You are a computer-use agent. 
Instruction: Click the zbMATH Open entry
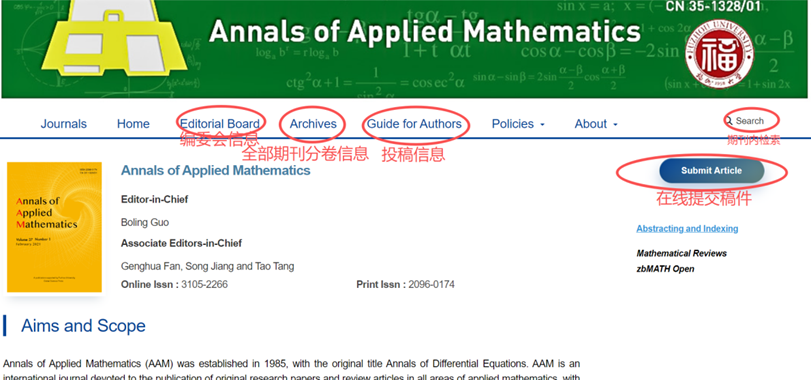tap(665, 269)
